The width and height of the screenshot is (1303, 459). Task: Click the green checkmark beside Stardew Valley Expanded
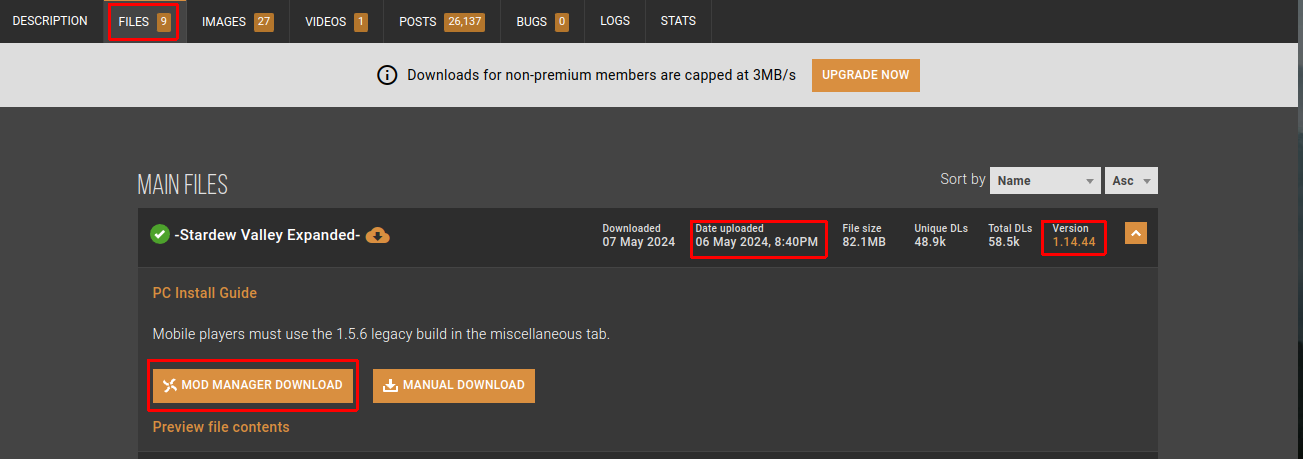[x=160, y=235]
